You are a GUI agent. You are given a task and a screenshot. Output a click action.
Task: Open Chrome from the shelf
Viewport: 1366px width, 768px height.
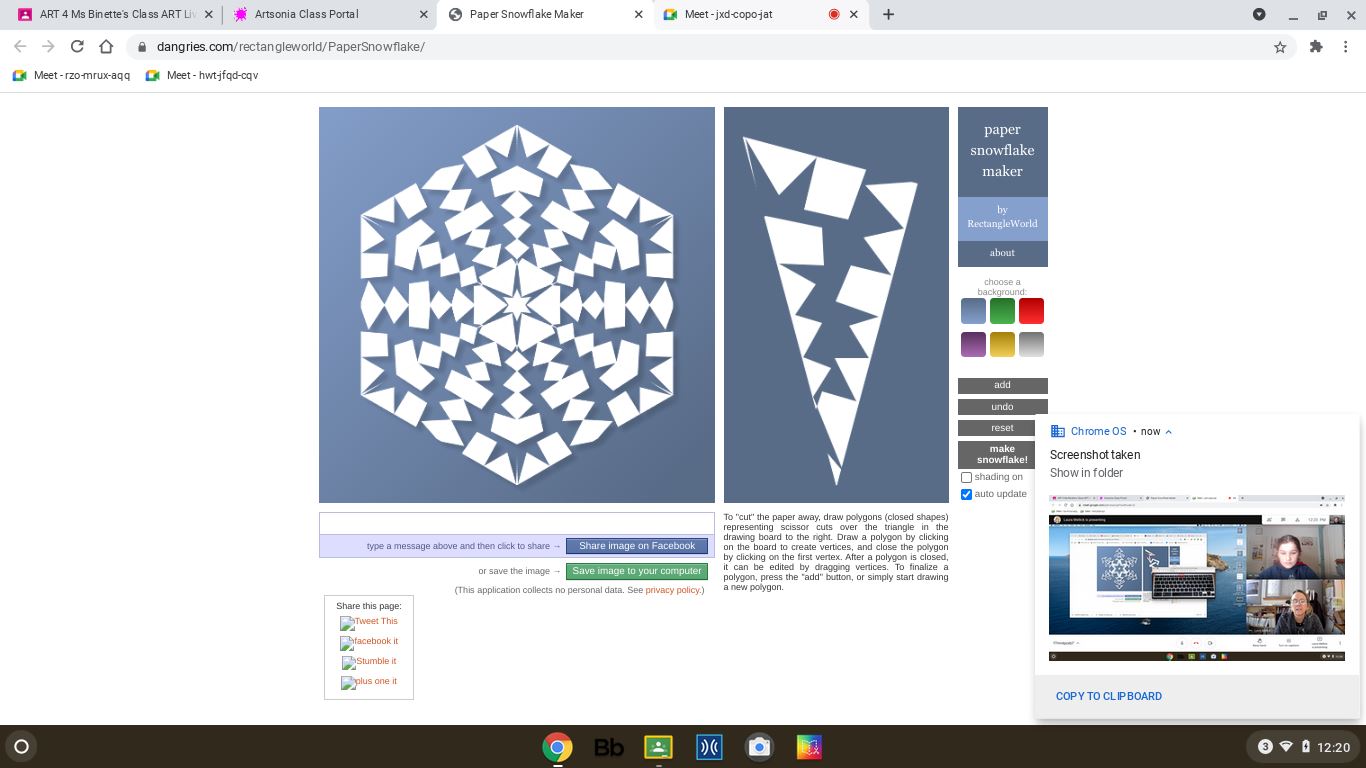click(557, 747)
